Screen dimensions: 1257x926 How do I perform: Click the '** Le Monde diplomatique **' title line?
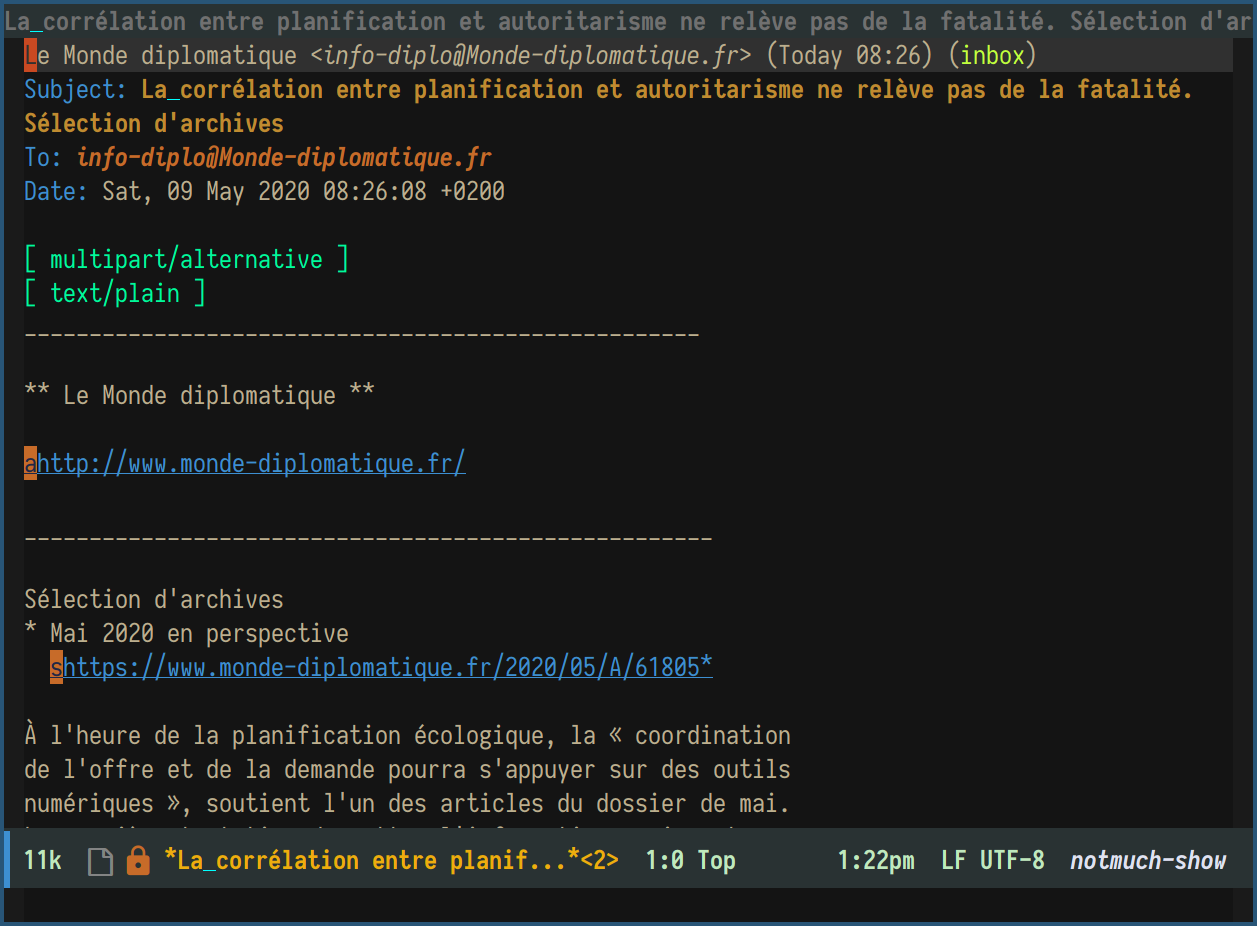tap(199, 396)
